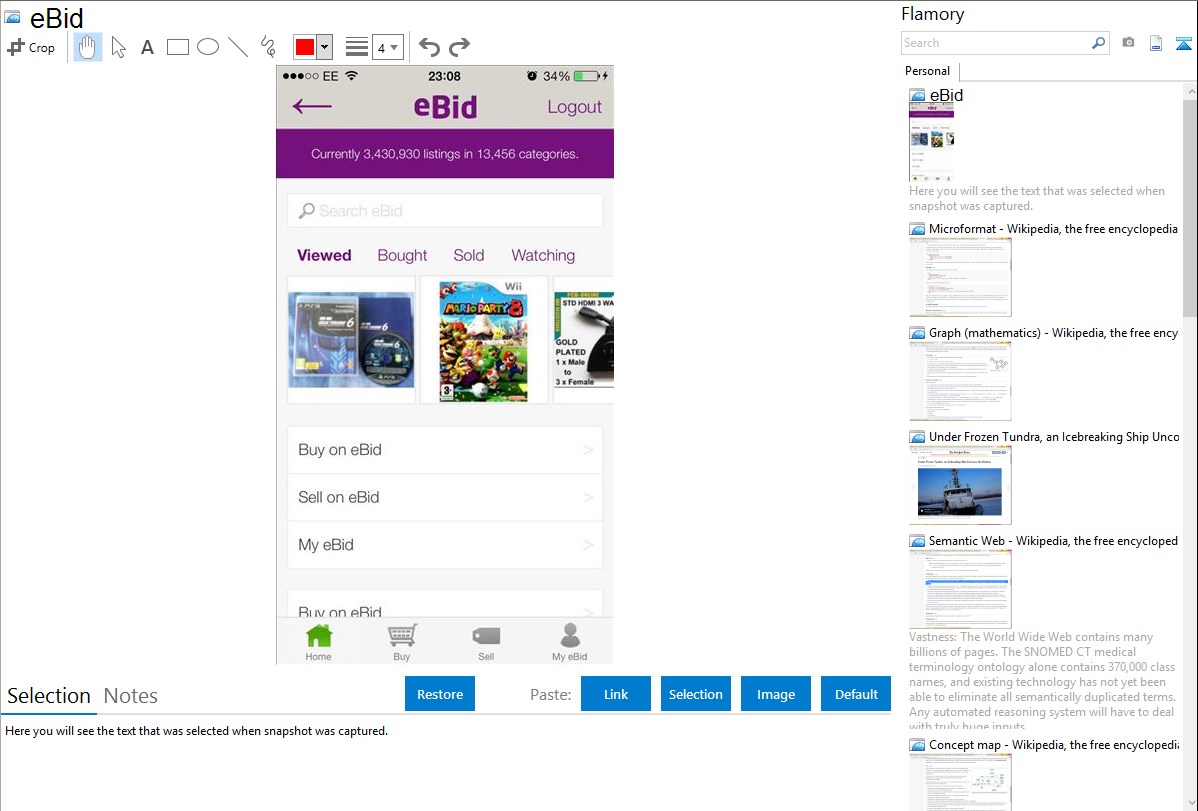Viewport: 1198px width, 811px height.
Task: Click the blue upward triangle icon in the Flamory panel
Action: click(1183, 43)
